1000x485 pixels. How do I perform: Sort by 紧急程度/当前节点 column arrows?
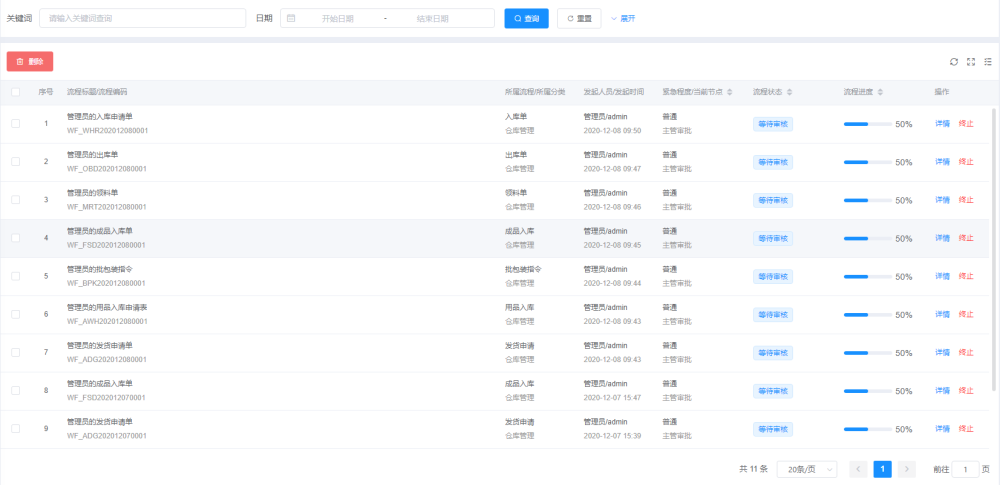click(730, 93)
